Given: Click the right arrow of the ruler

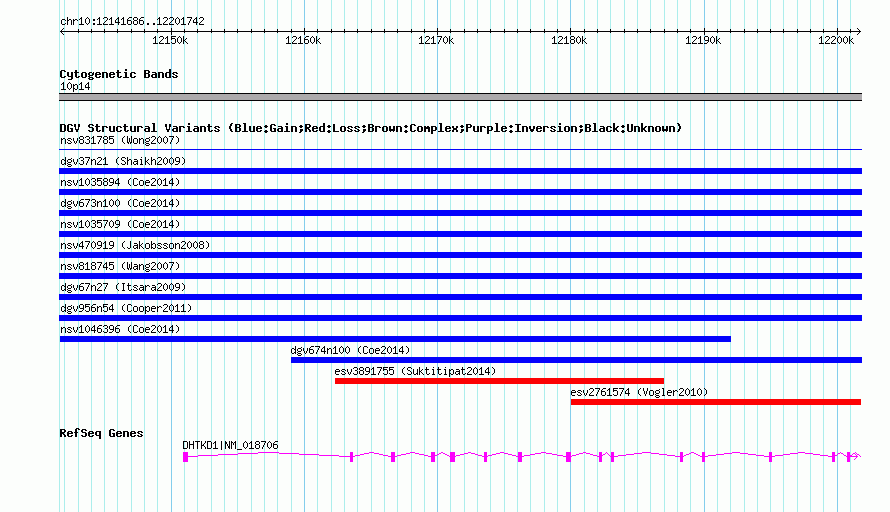Looking at the screenshot, I should pyautogui.click(x=859, y=32).
